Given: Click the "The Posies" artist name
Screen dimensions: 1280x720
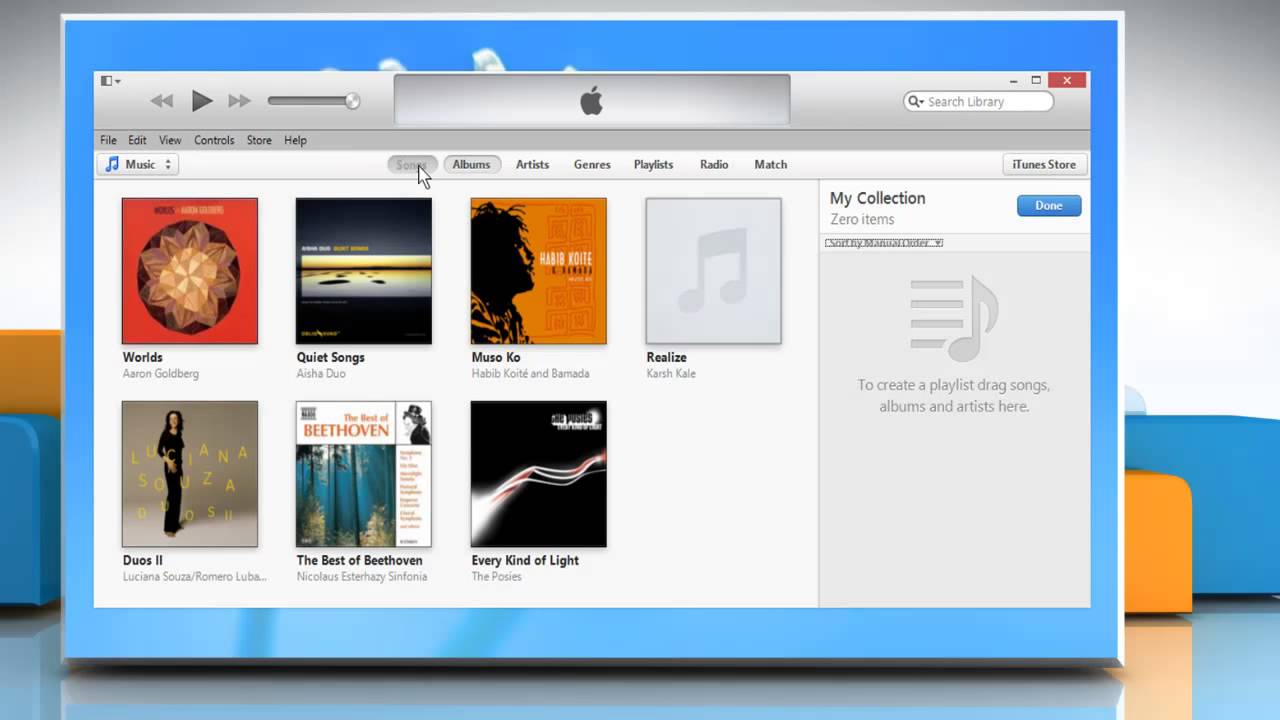Looking at the screenshot, I should pyautogui.click(x=497, y=577).
